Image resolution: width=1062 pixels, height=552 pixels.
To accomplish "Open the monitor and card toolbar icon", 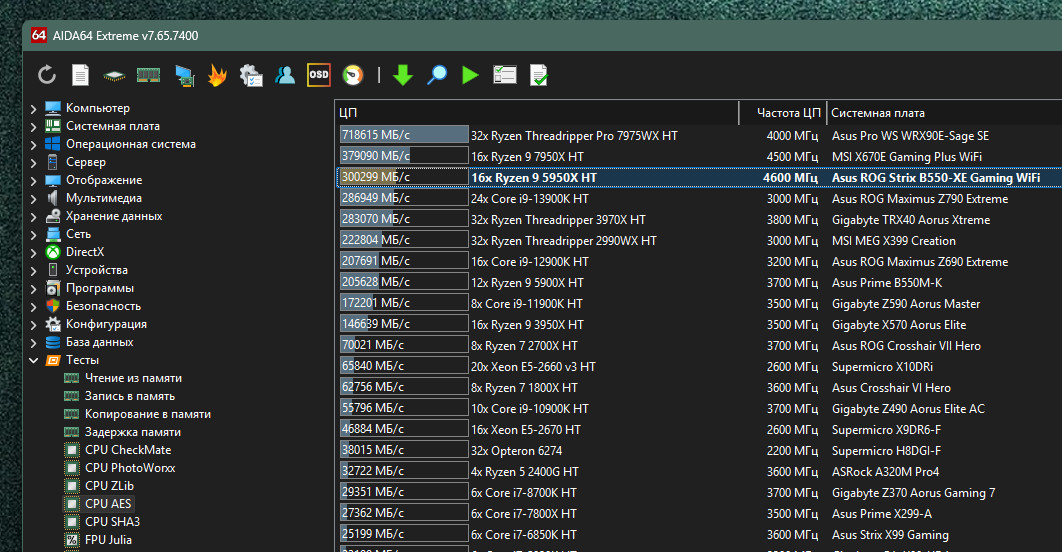I will coord(184,75).
